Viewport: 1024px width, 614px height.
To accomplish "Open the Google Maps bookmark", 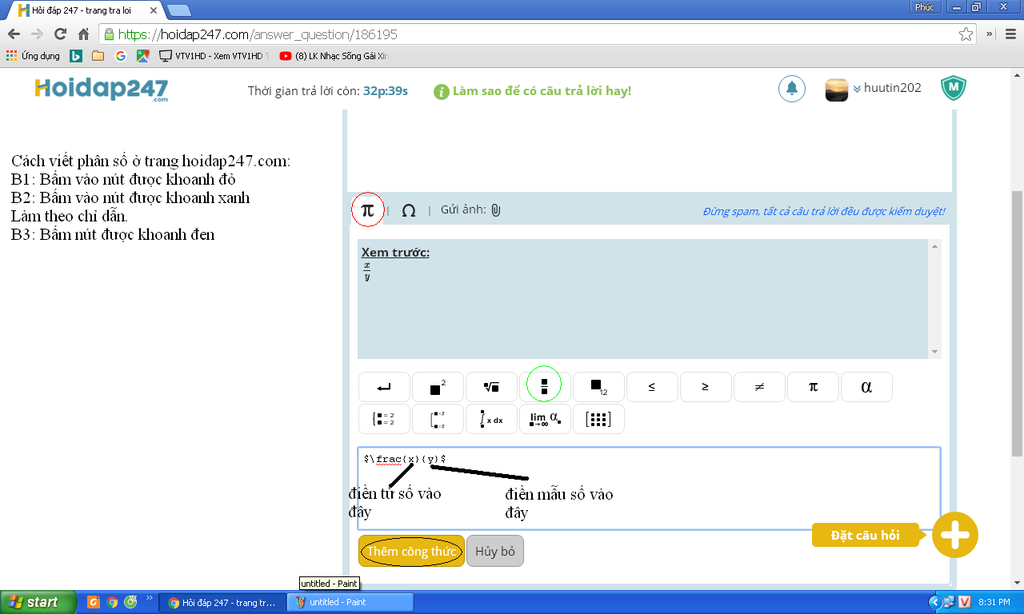I will point(142,56).
